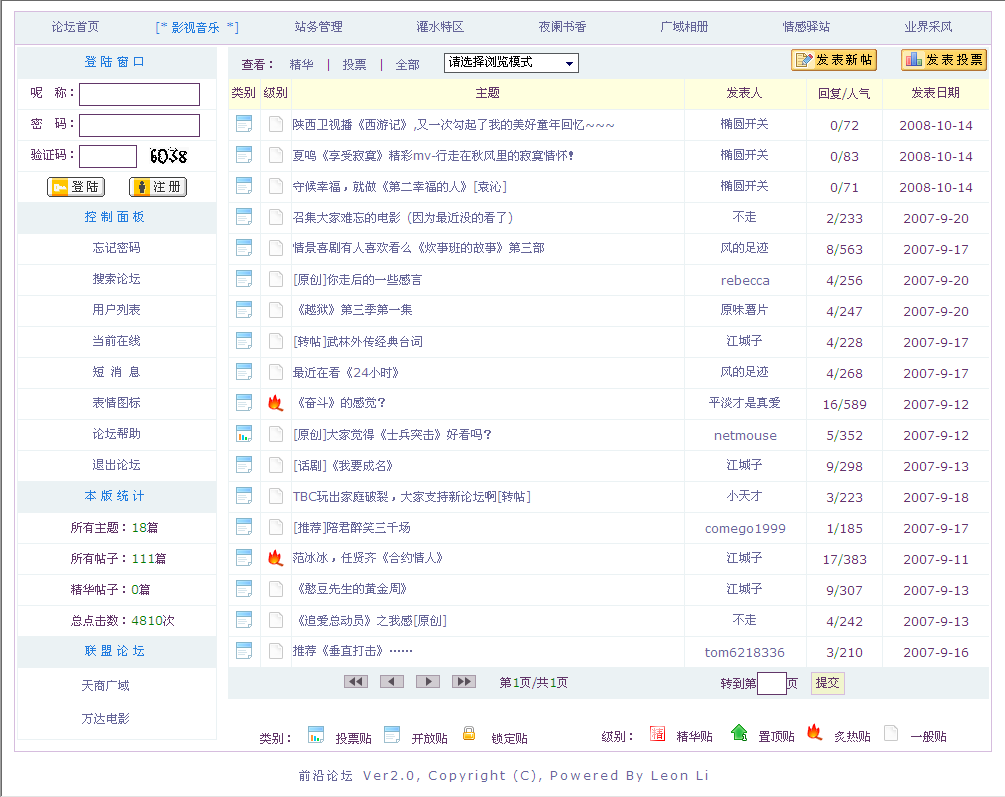Image resolution: width=1005 pixels, height=797 pixels.
Task: Click the 发表投票 button
Action: (x=943, y=60)
